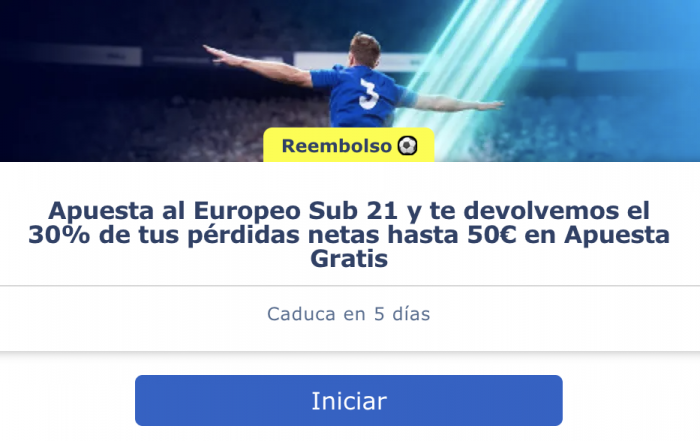Click the words Europeo Sub 21
This screenshot has height=441, width=700.
point(296,210)
